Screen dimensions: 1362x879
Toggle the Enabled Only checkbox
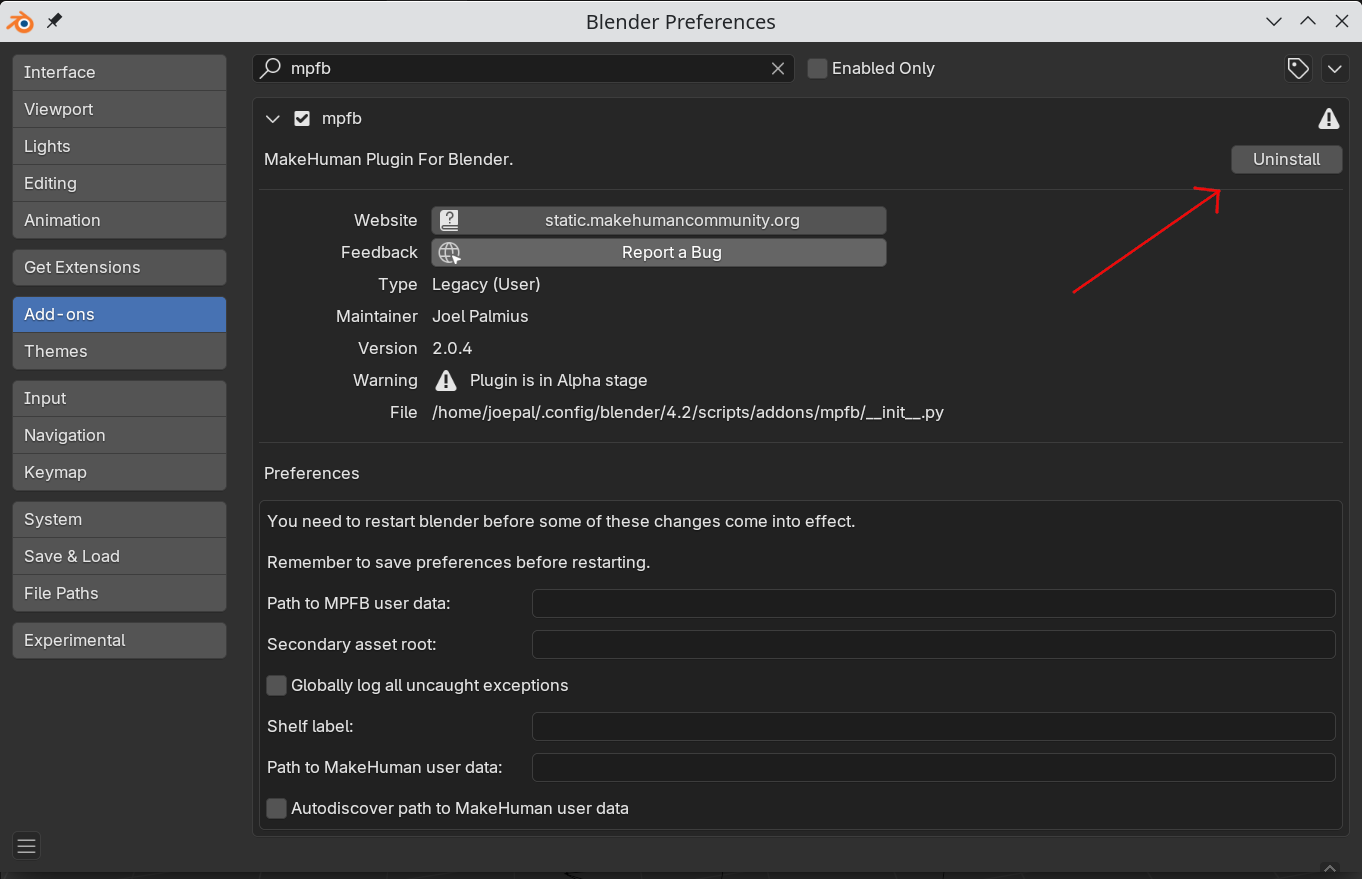point(817,68)
